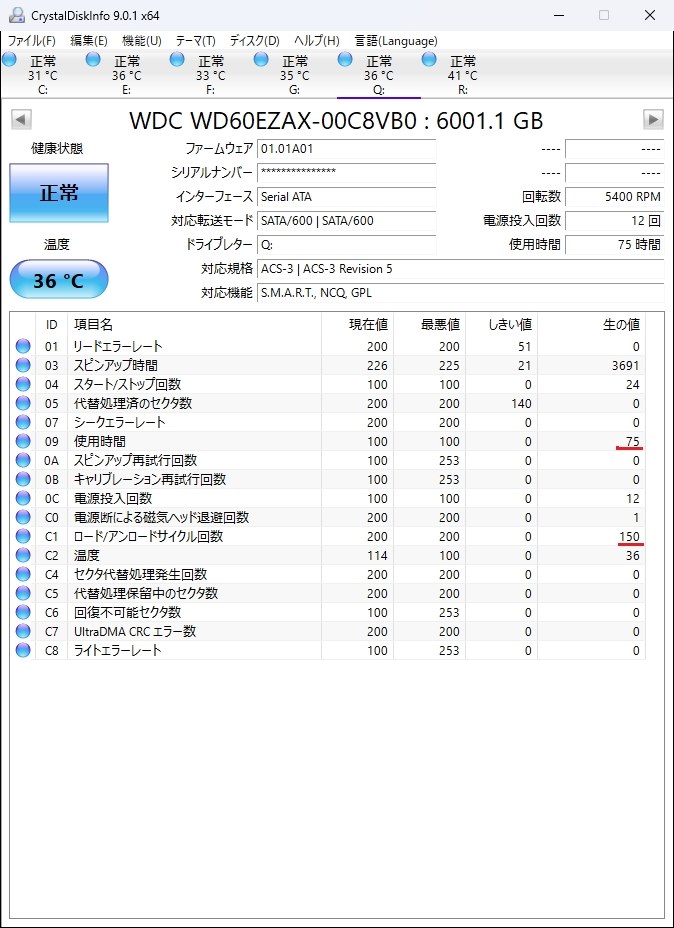Click the 対応機能 S.M.A.R.T., NCQ, GPL field
674x928 pixels.
click(460, 292)
